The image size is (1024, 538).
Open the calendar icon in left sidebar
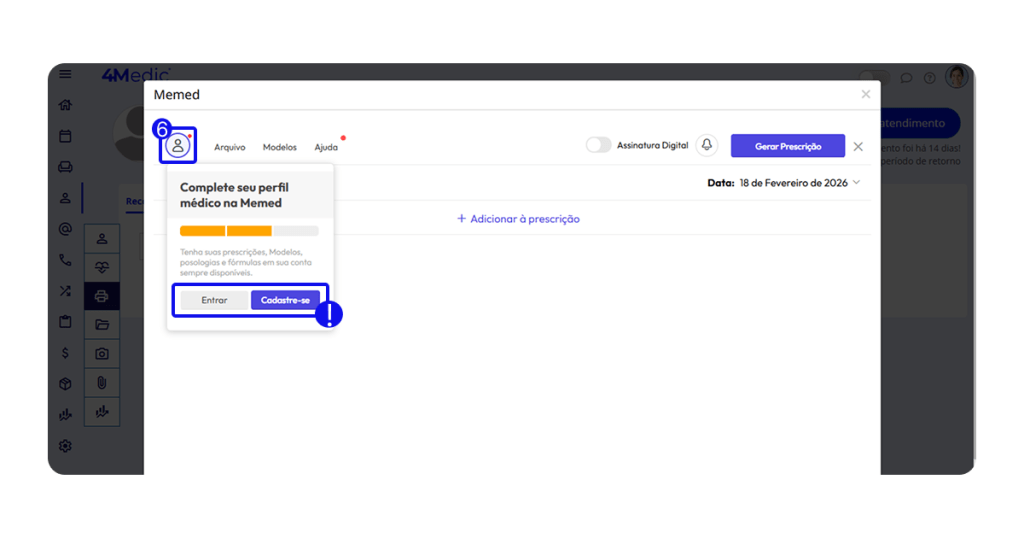66,136
